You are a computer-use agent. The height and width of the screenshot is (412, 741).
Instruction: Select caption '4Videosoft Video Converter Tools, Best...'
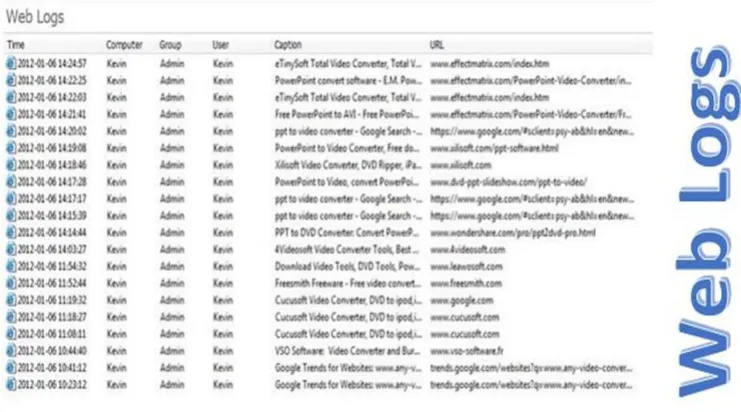click(347, 249)
